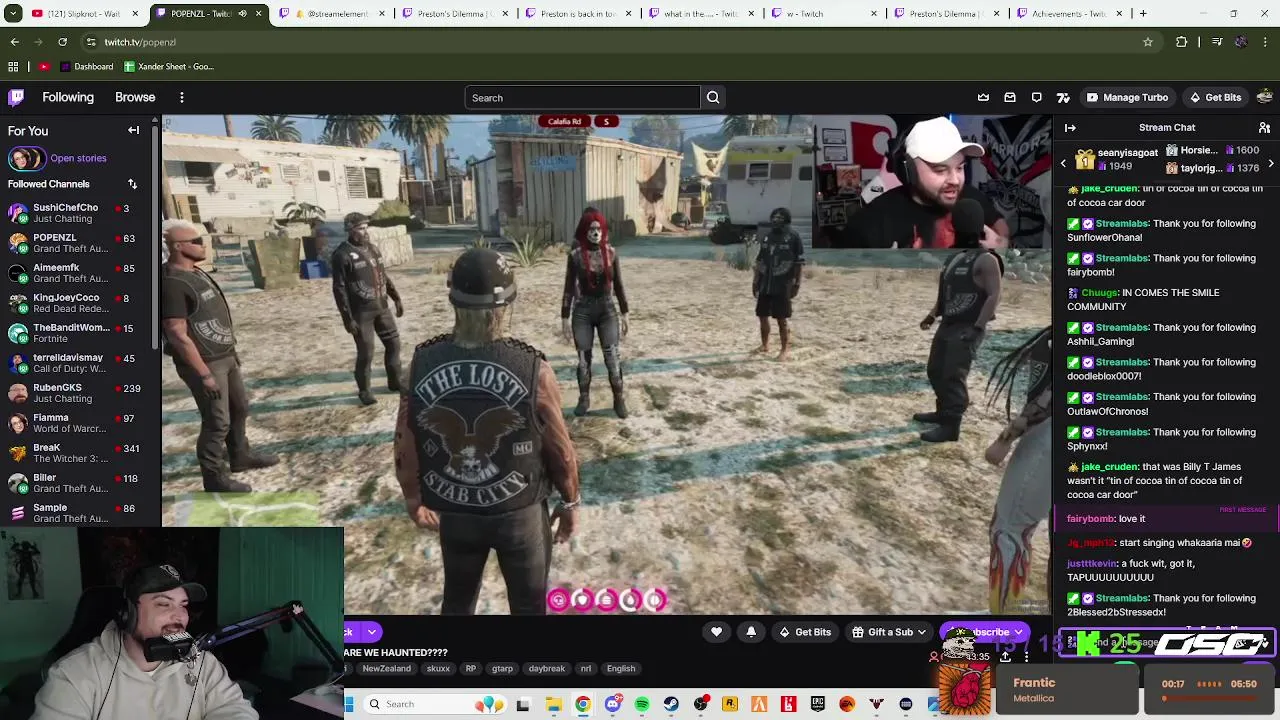The image size is (1280, 720).
Task: Open the Dashboard bookmark
Action: 87,66
